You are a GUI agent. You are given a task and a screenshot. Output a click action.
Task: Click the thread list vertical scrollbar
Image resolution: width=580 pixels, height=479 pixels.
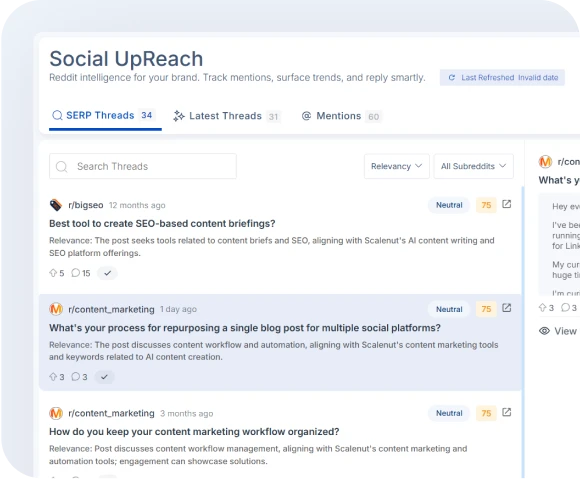coord(523,332)
